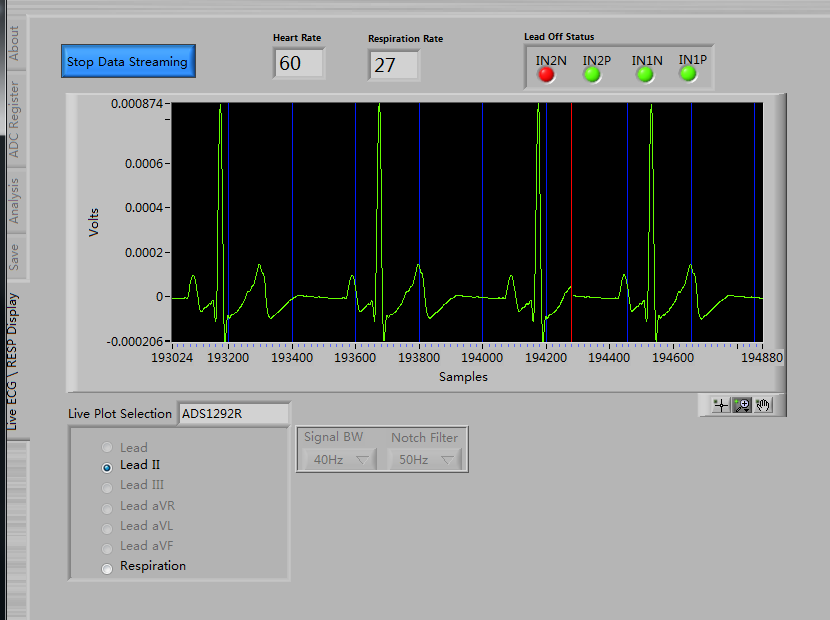The height and width of the screenshot is (620, 830).
Task: Open the Signal BW 40Hz dropdown
Action: coord(340,460)
